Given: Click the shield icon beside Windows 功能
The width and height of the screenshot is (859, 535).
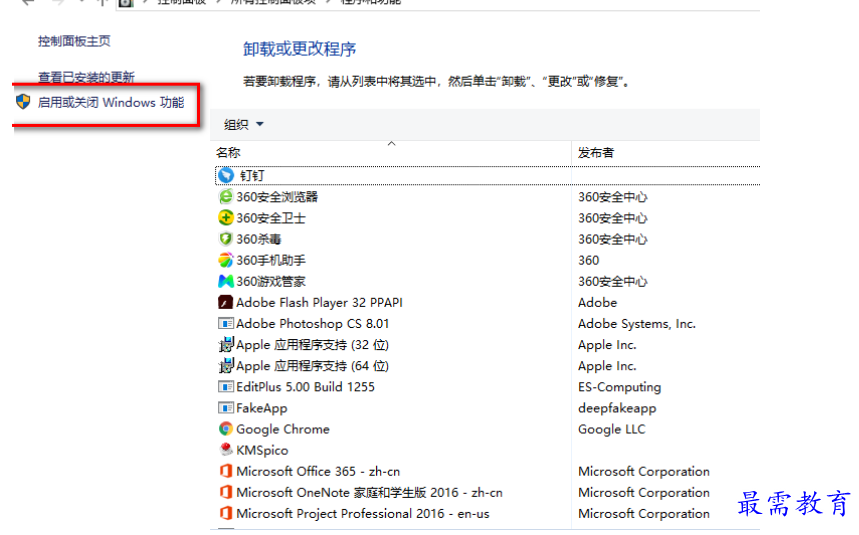Looking at the screenshot, I should coord(23,102).
